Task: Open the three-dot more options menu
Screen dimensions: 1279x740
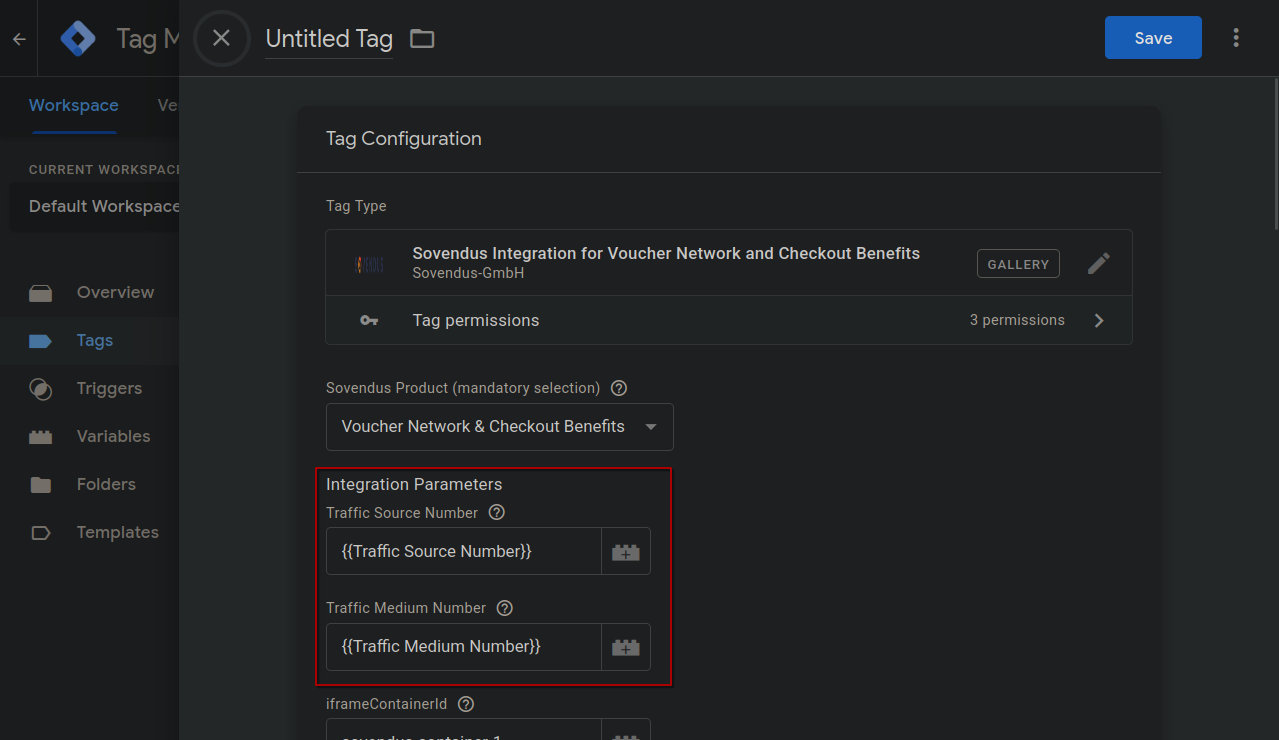Action: (1236, 38)
